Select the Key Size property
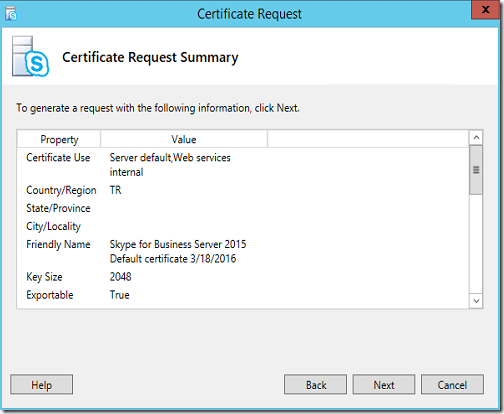Viewport: 504px width, 414px height. click(44, 277)
